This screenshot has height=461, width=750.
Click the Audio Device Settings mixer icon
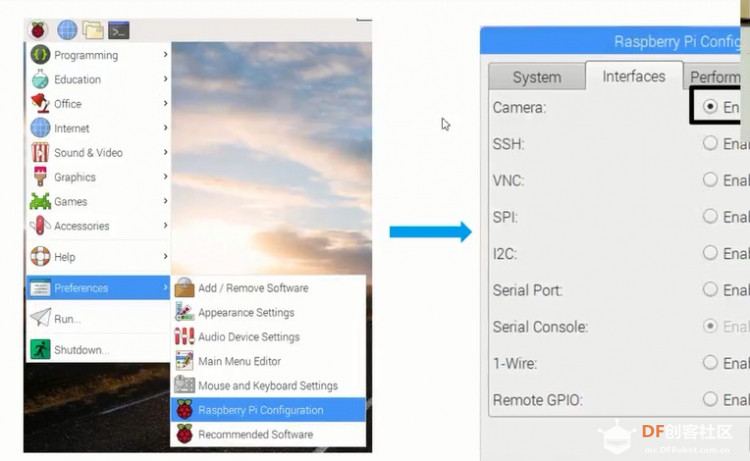click(x=185, y=336)
